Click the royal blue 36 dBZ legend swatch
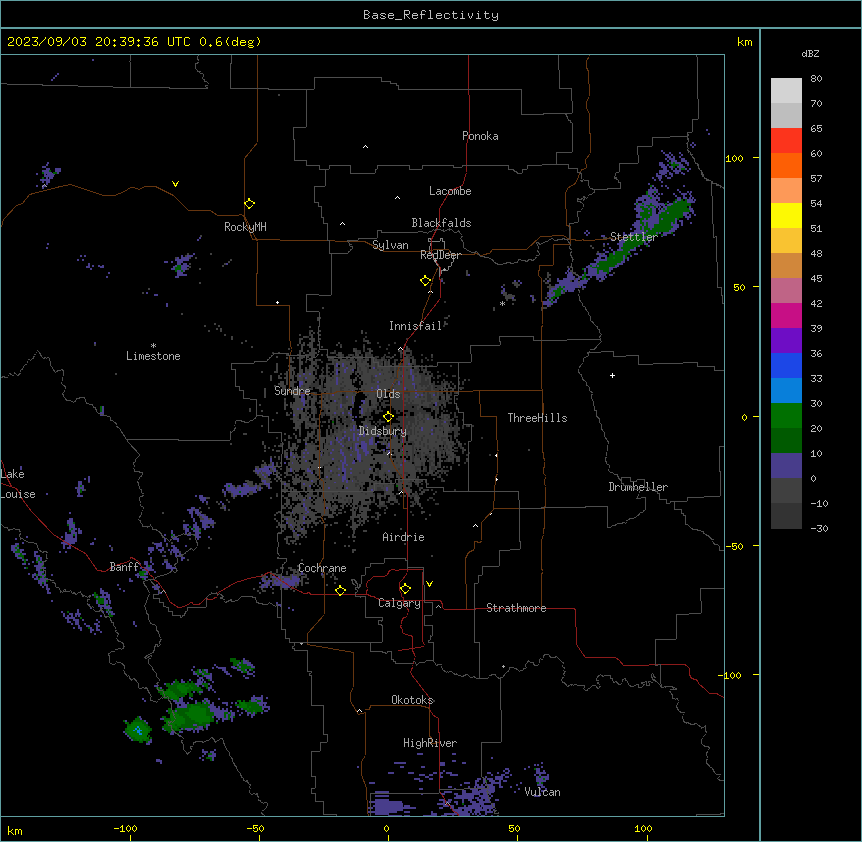862x842 pixels. pyautogui.click(x=786, y=365)
